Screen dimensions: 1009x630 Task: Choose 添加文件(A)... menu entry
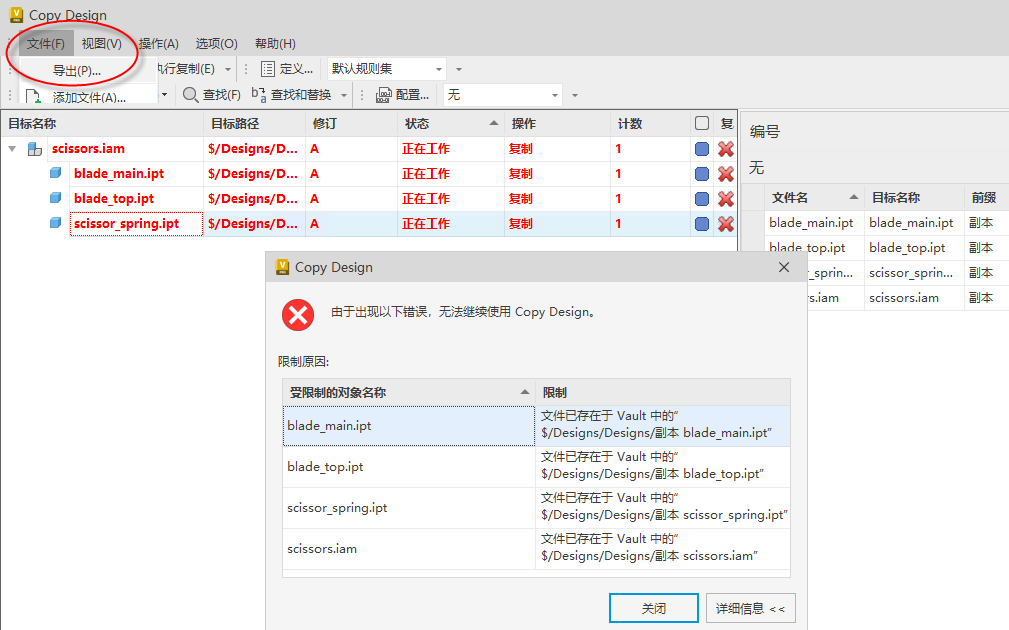point(89,97)
